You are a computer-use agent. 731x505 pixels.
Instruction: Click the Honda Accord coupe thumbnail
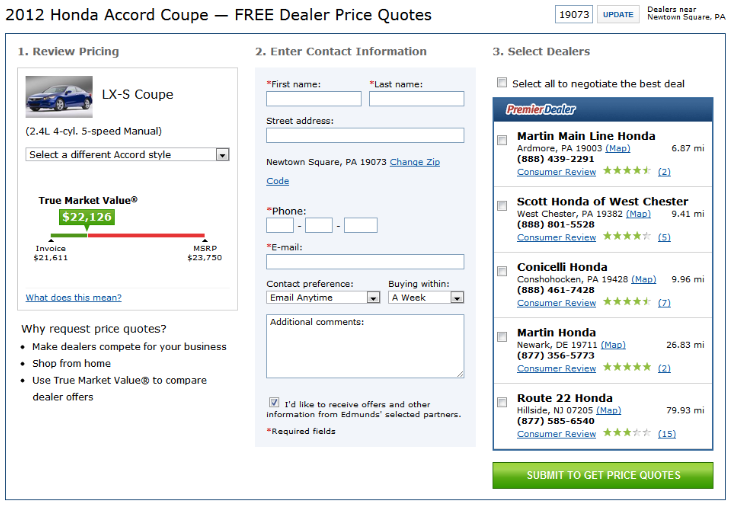click(x=59, y=95)
